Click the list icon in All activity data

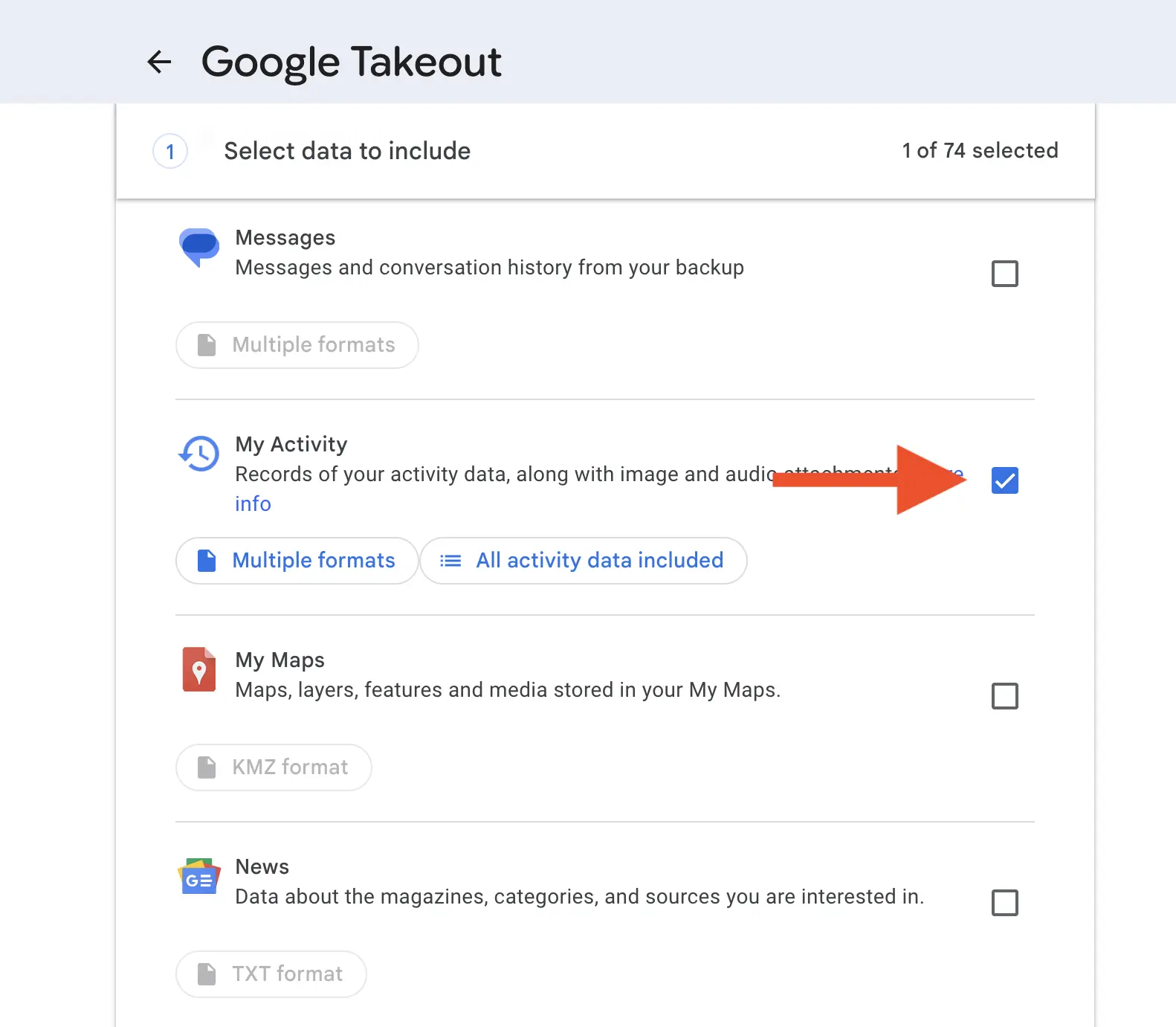(450, 561)
